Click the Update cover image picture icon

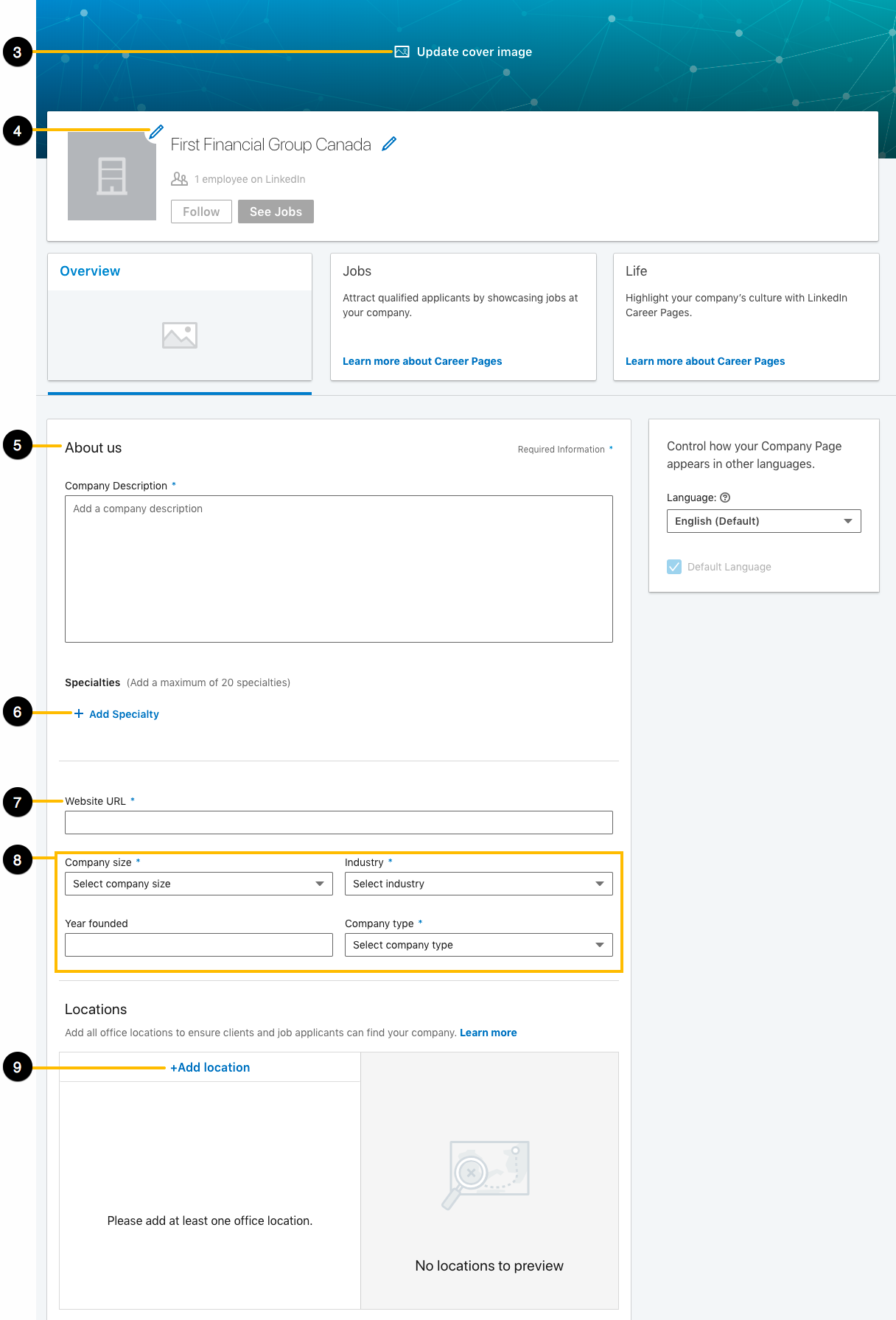tap(402, 52)
